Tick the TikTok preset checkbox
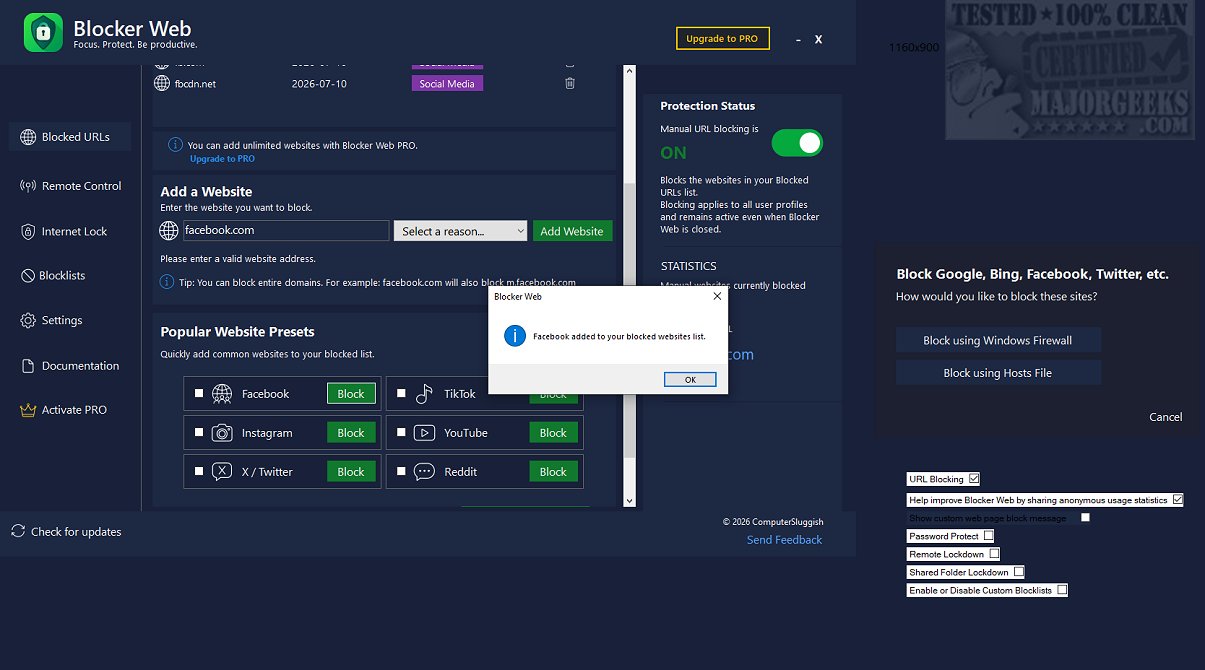1205x670 pixels. (402, 394)
